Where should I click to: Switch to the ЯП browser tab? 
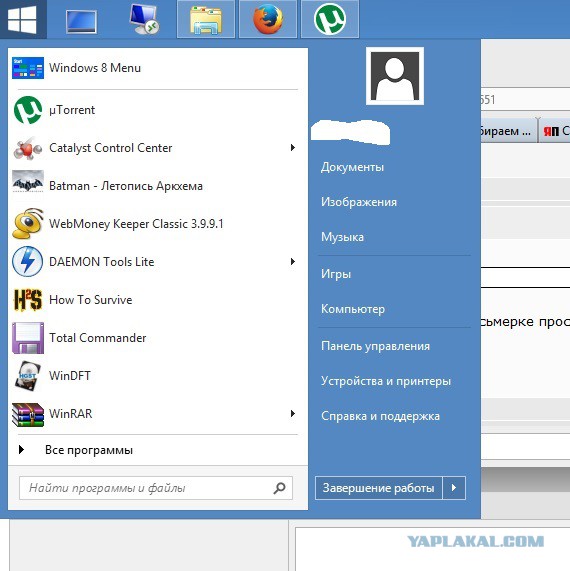[x=554, y=130]
